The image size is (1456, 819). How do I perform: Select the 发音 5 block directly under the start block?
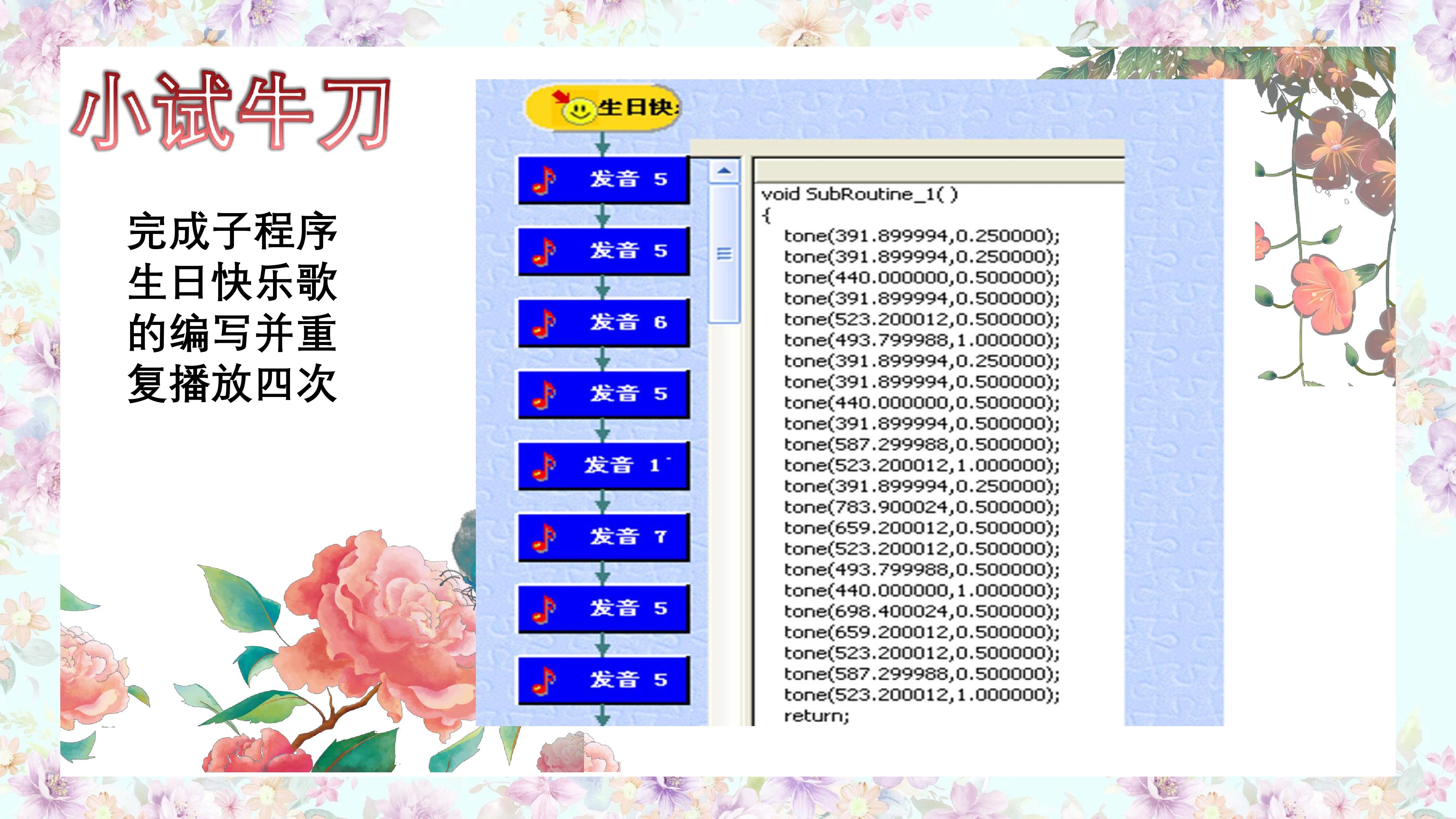(604, 180)
